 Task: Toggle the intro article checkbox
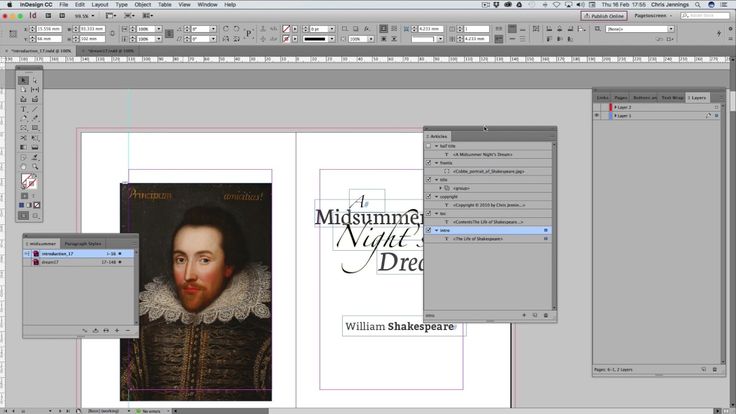pyautogui.click(x=429, y=230)
